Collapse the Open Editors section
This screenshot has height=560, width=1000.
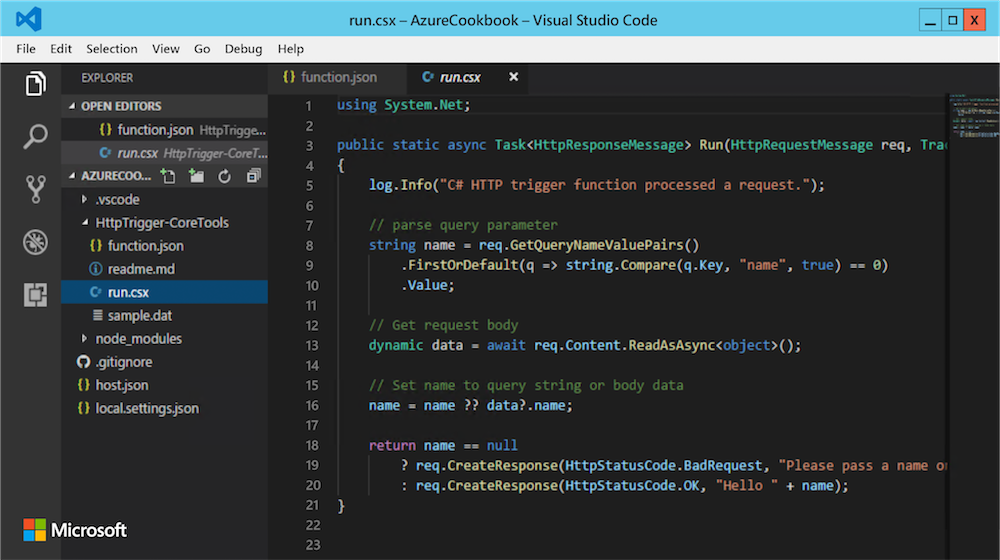72,106
